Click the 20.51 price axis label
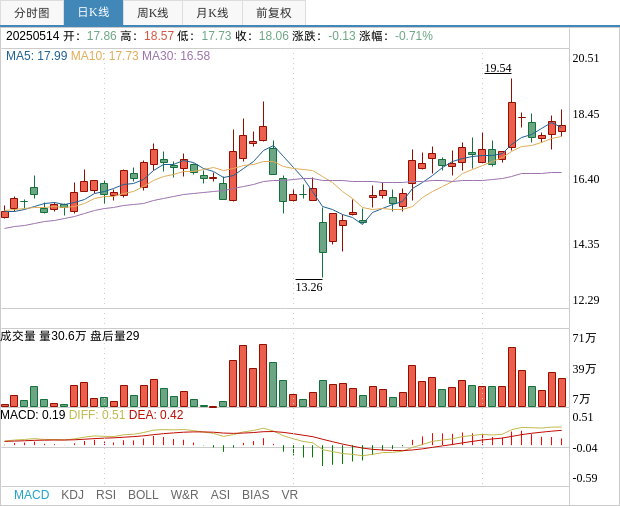Viewport: 620px width, 506px height. [x=586, y=58]
